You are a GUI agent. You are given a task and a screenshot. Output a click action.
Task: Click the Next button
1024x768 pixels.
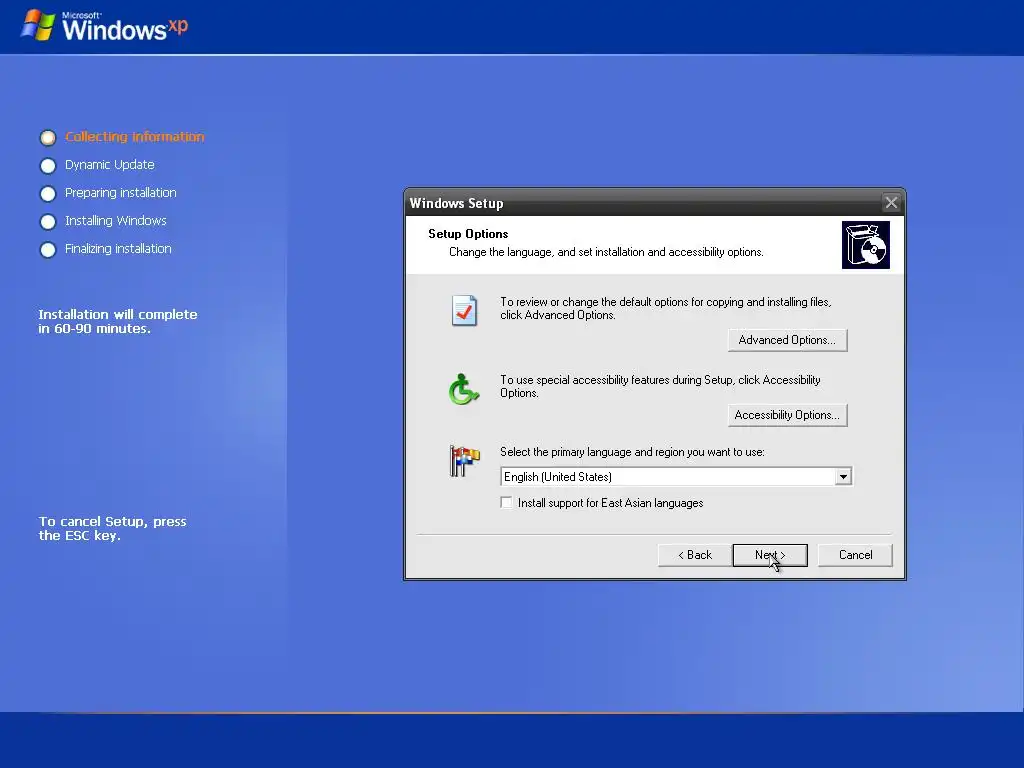pyautogui.click(x=770, y=555)
